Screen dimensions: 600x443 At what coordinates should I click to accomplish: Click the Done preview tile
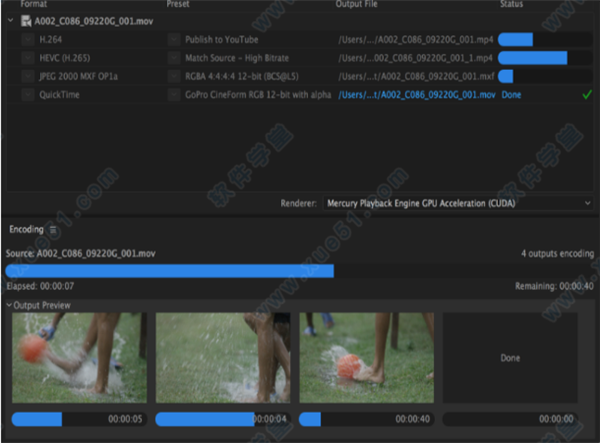pos(510,357)
